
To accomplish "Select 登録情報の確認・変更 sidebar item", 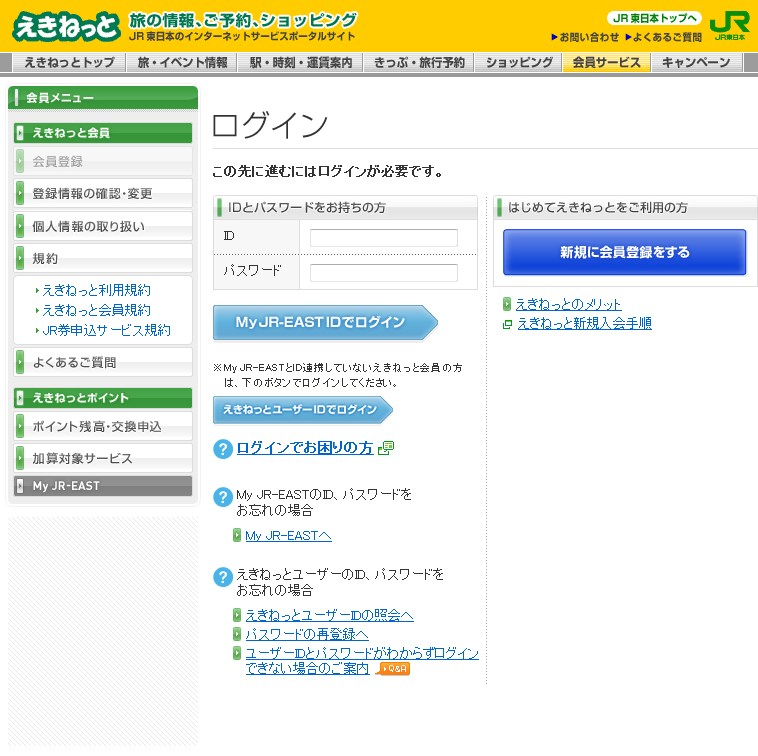I will [x=103, y=193].
